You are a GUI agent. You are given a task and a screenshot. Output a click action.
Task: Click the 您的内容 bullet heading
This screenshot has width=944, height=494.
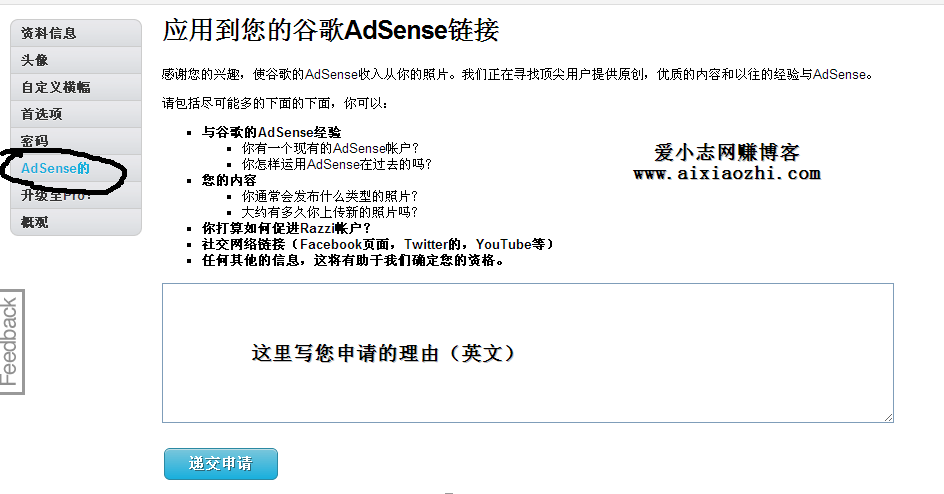tap(229, 181)
